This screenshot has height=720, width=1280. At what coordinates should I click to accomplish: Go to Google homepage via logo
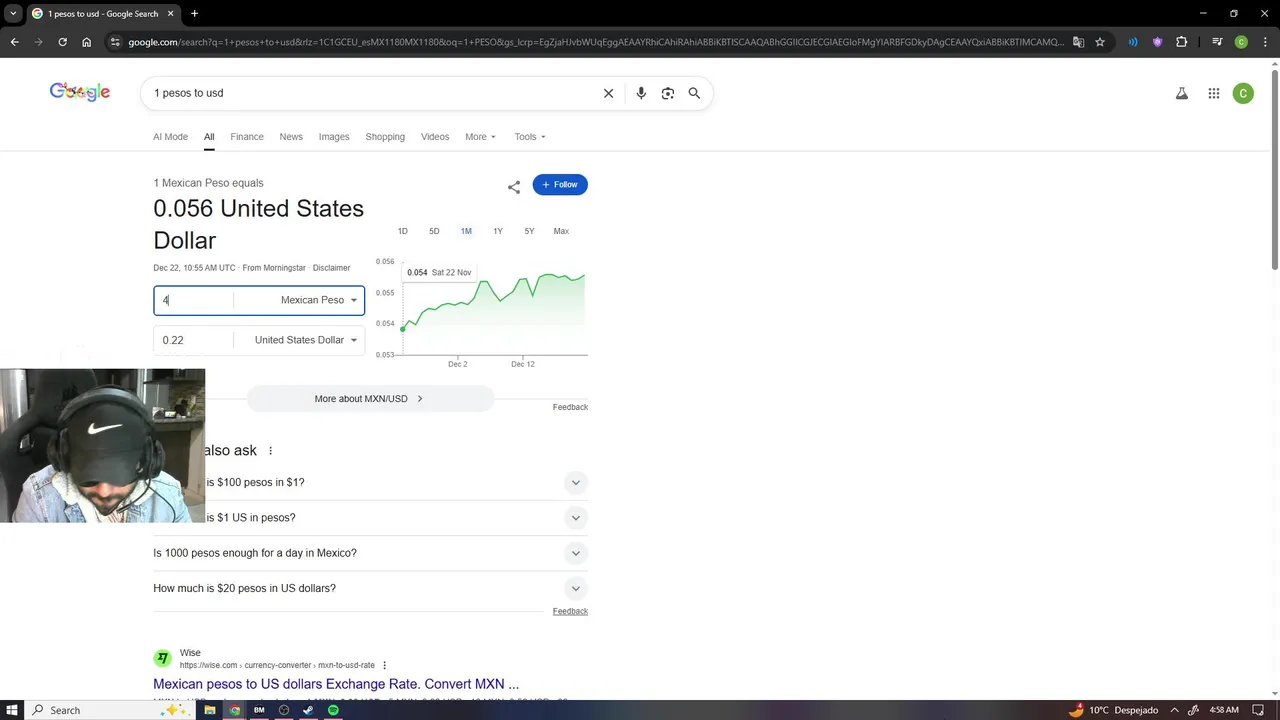pyautogui.click(x=80, y=92)
